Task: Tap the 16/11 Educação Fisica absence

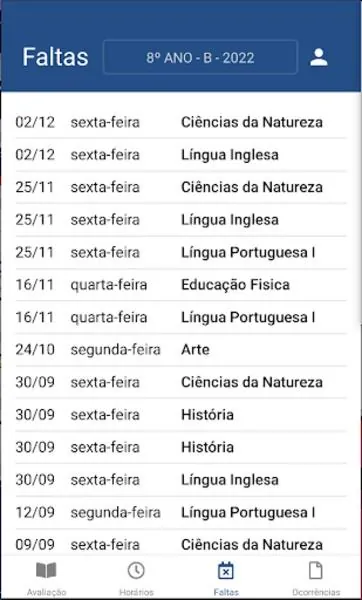Action: pos(181,285)
